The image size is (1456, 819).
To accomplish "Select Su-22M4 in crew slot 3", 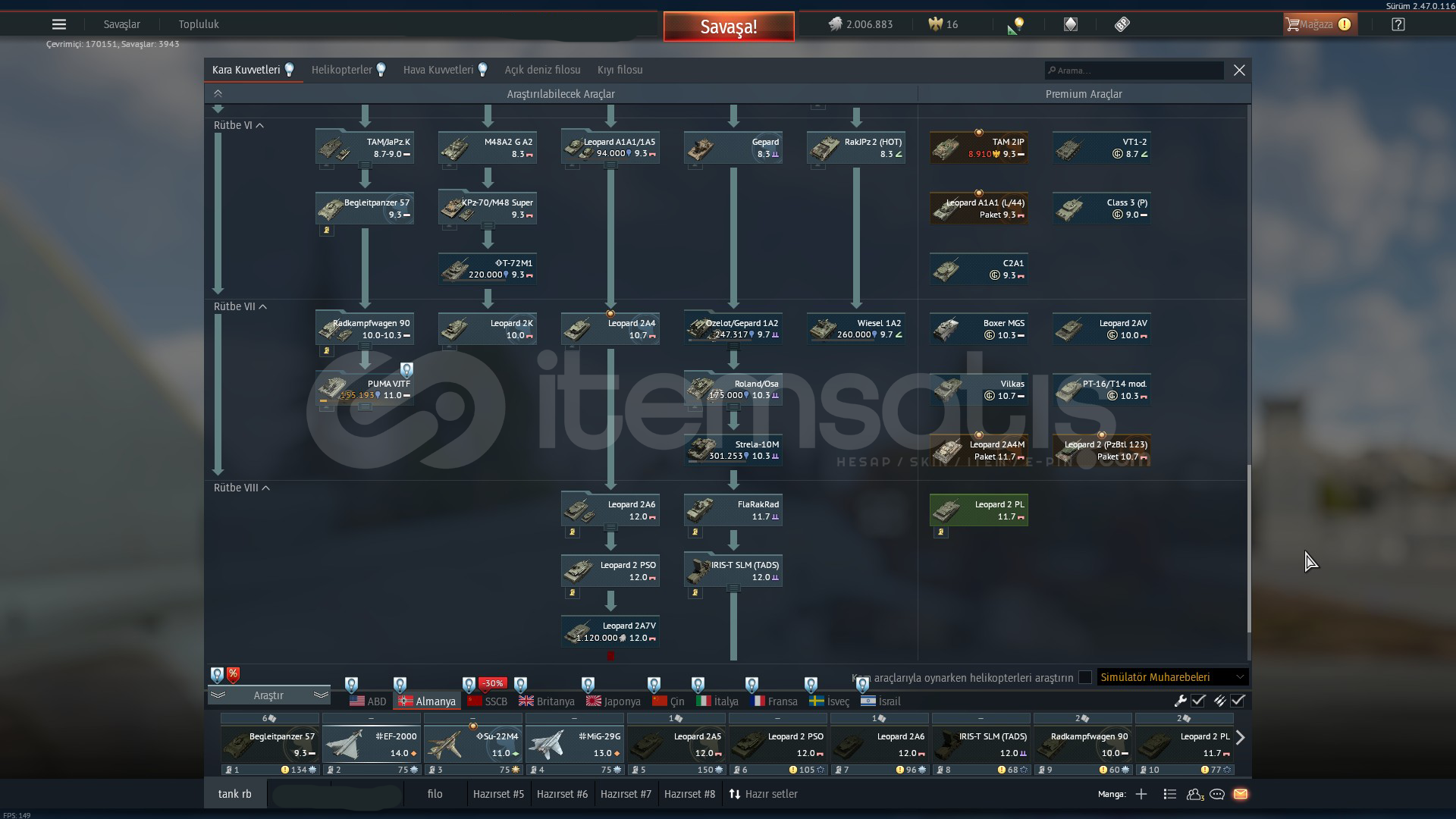I will (472, 743).
